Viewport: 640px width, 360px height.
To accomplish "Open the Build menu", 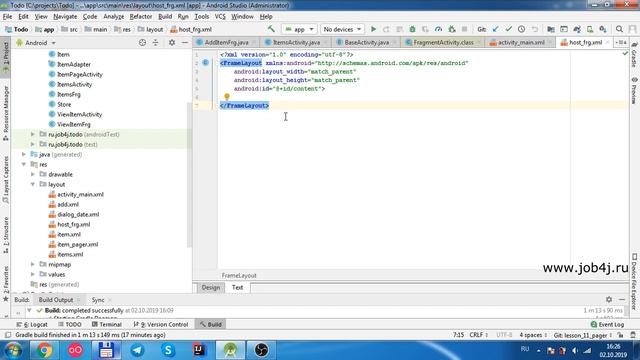I will [165, 17].
